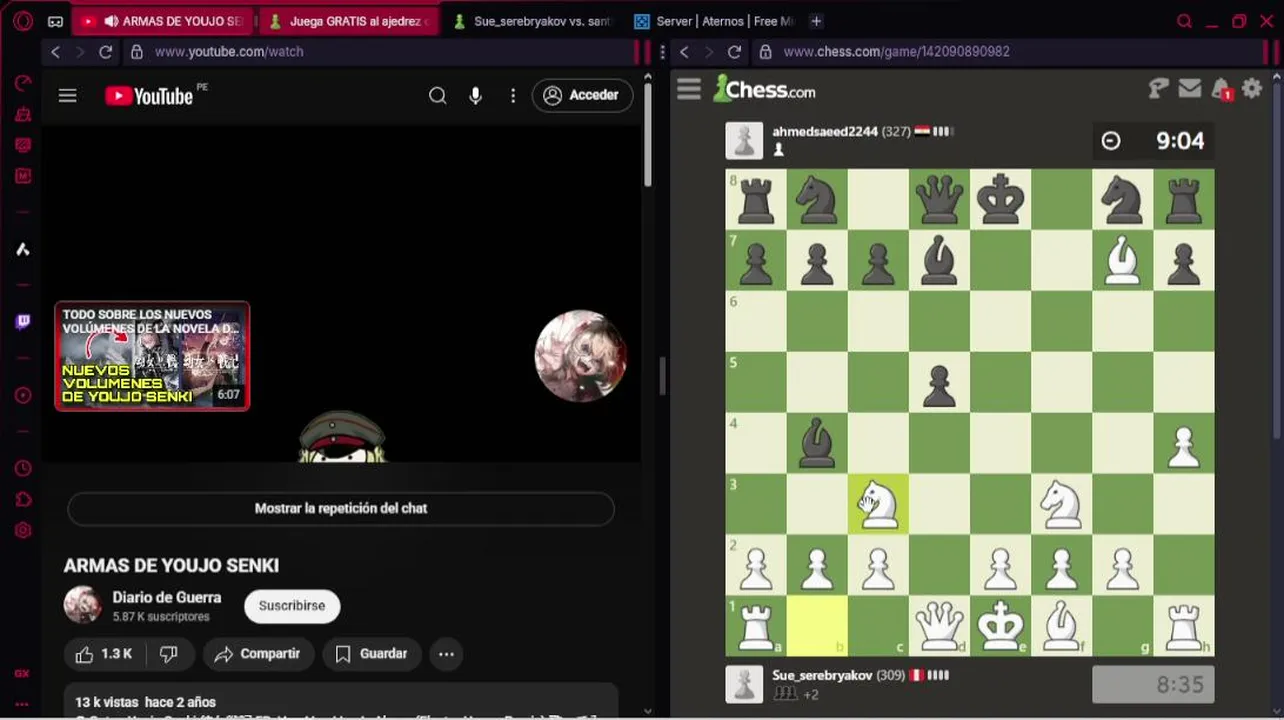1284x720 pixels.
Task: Open GX Control speedometer in sidebar
Action: 23,83
